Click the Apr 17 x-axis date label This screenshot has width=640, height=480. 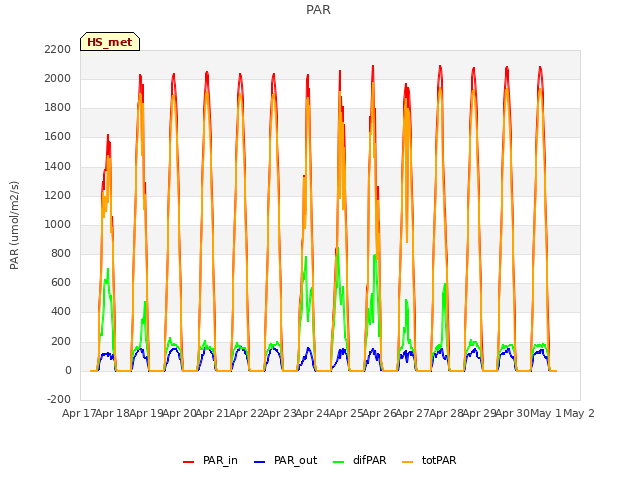[79, 413]
